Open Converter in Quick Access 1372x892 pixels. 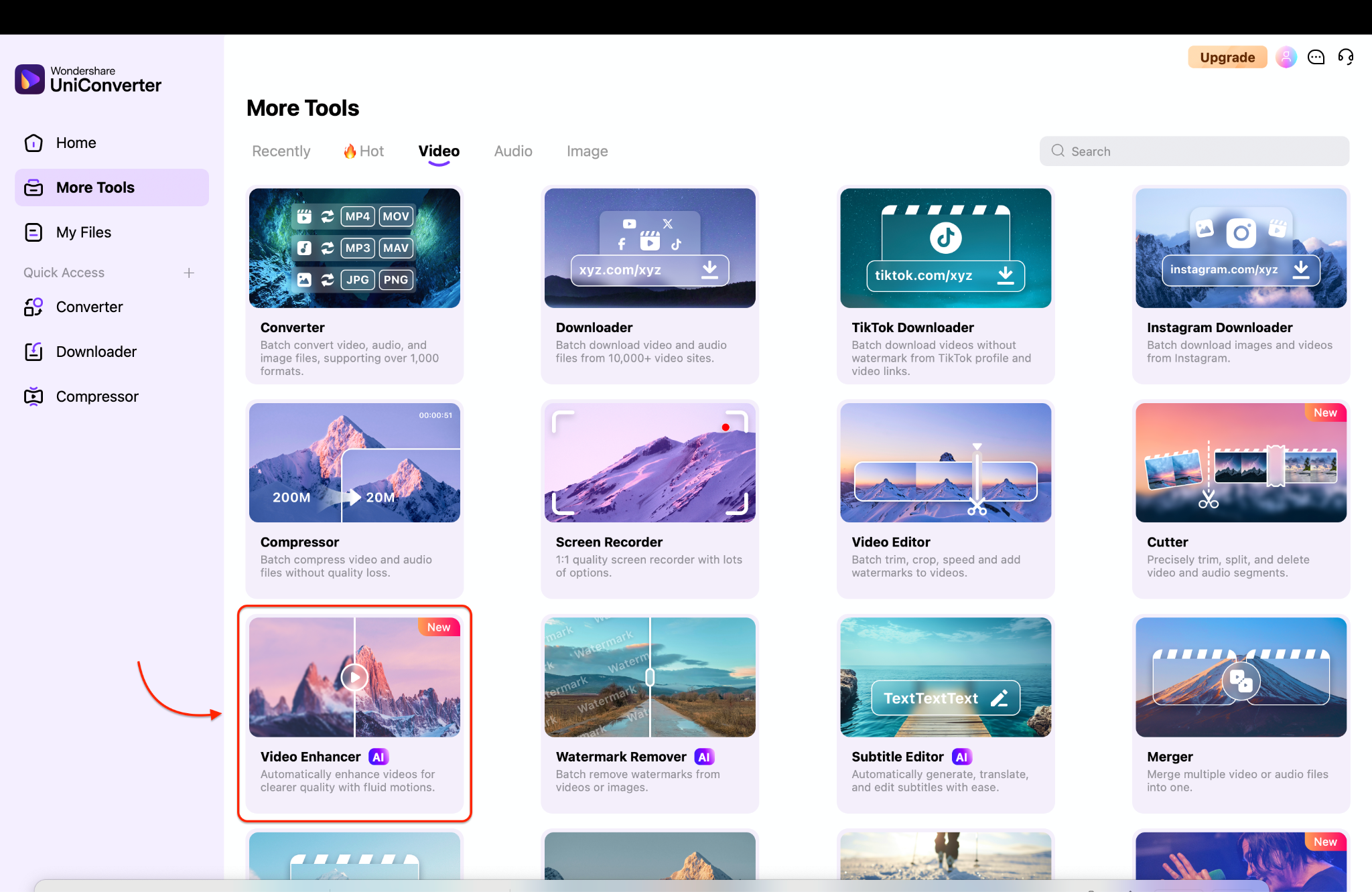click(x=89, y=307)
